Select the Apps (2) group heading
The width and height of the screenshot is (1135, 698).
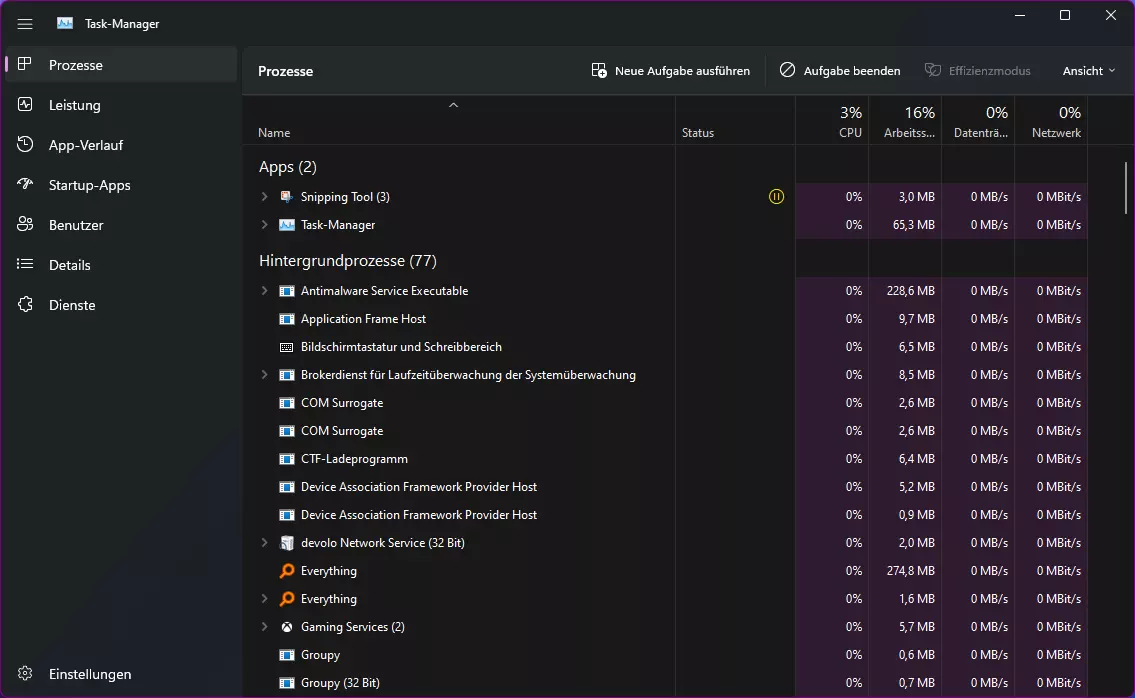click(x=287, y=167)
